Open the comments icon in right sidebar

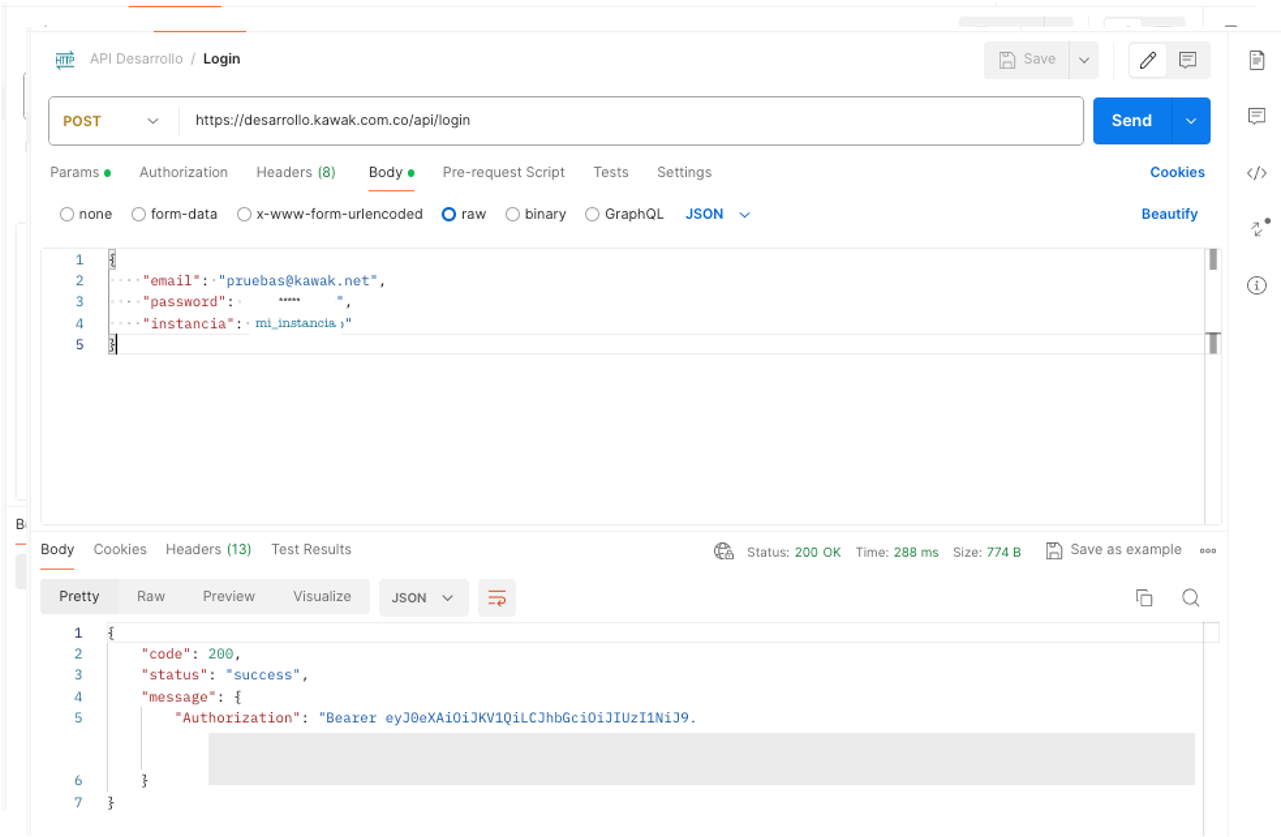coord(1257,116)
